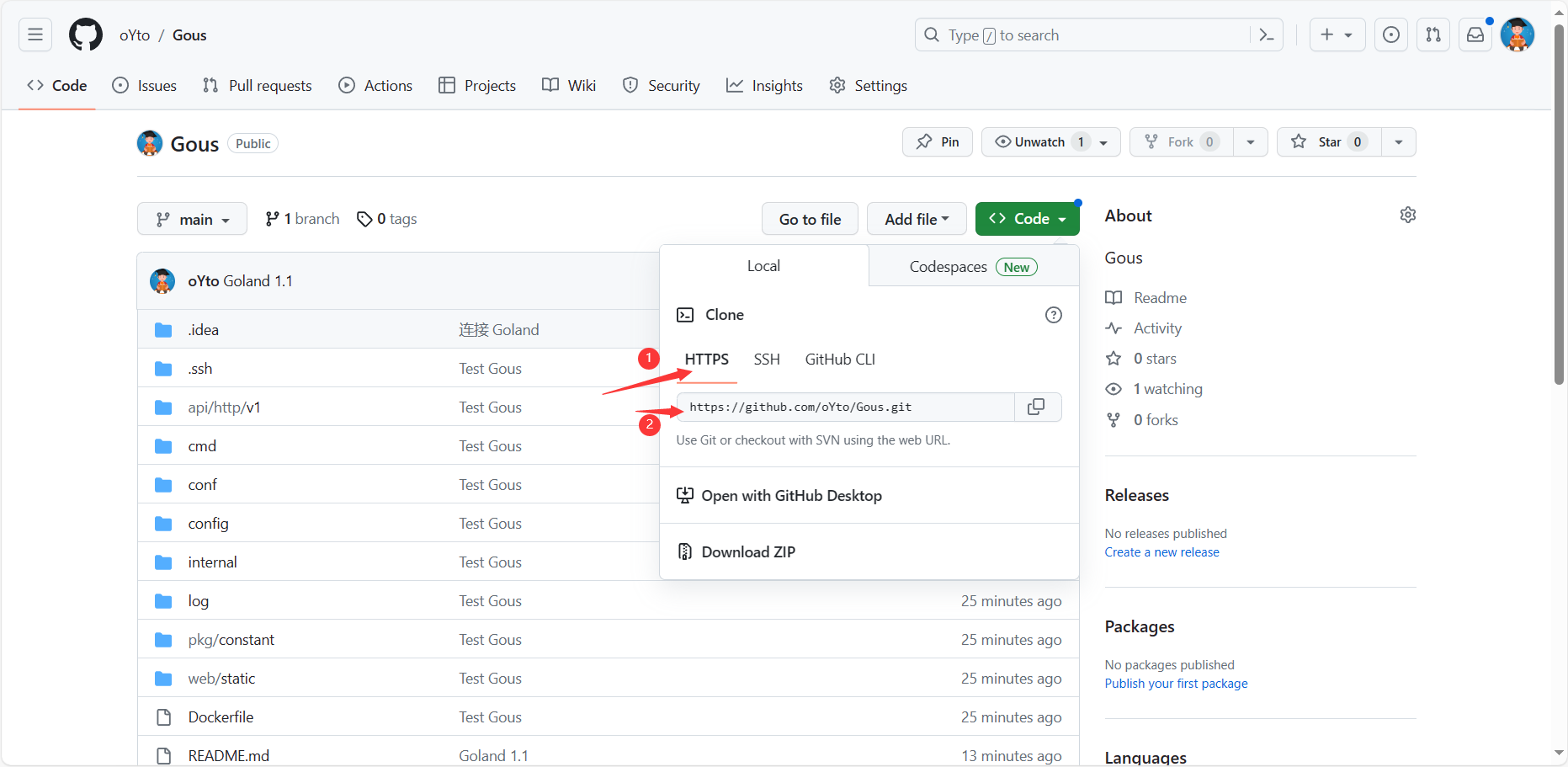Open the Readme link in About
Viewport: 1568px width, 767px height.
coord(1145,298)
